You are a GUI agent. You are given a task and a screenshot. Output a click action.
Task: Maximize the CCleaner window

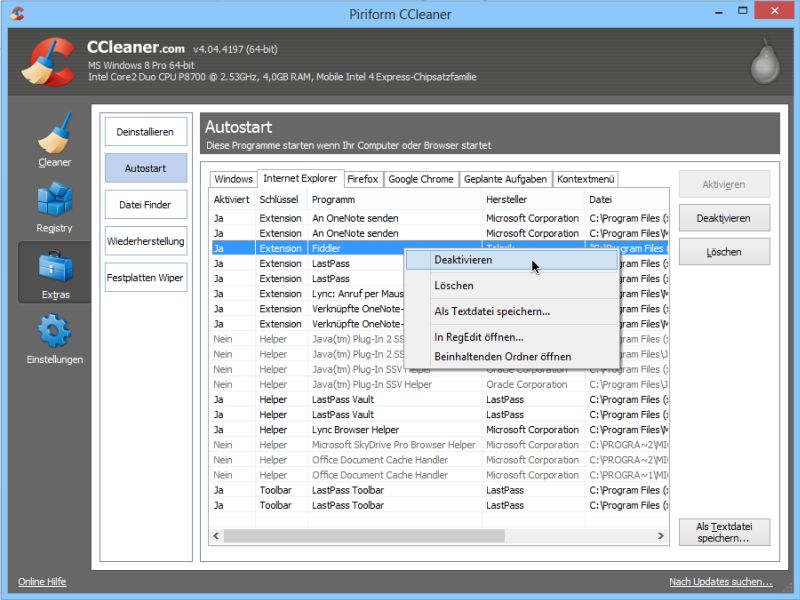(x=742, y=11)
